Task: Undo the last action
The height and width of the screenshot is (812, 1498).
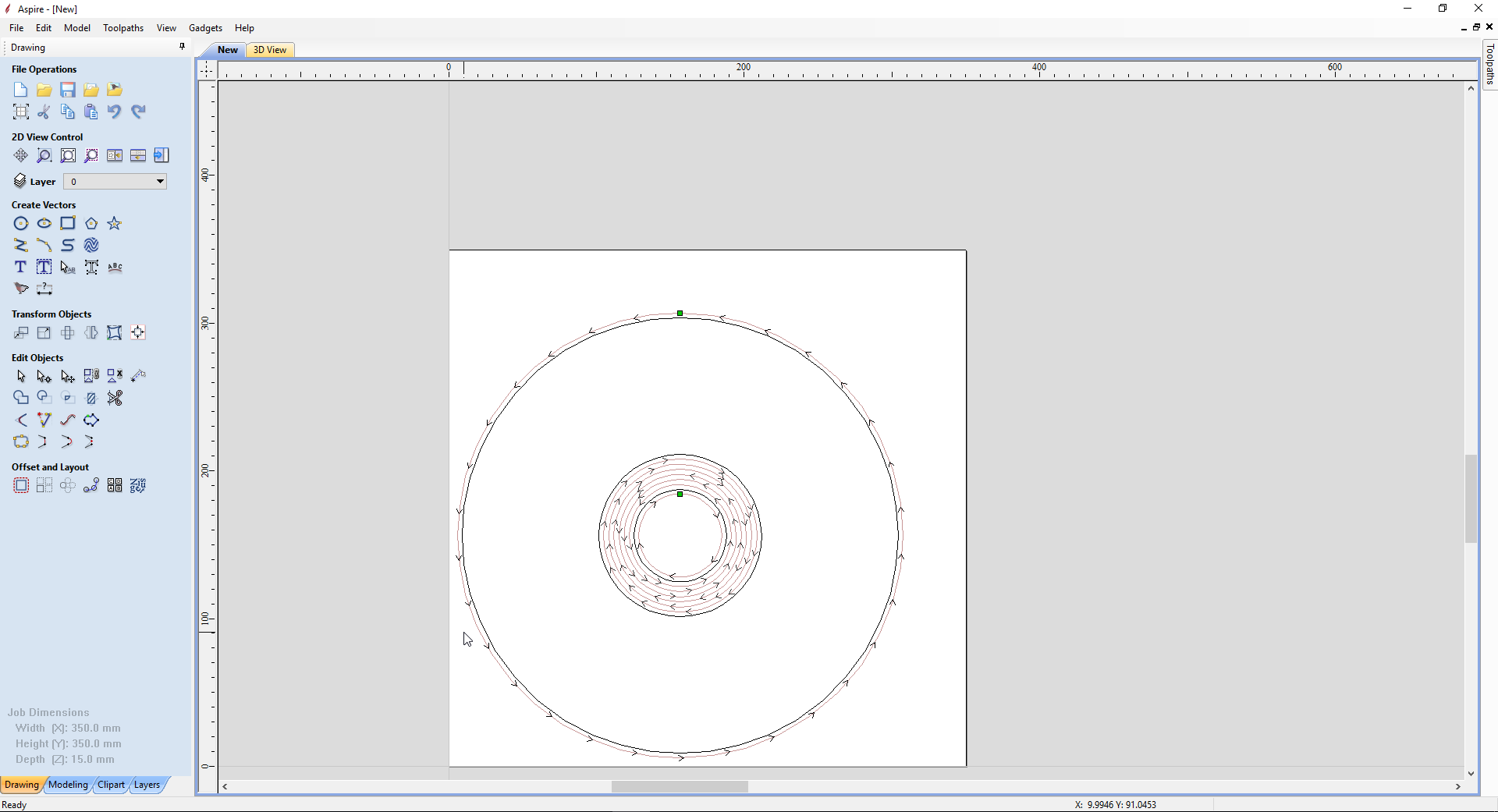Action: coord(115,112)
